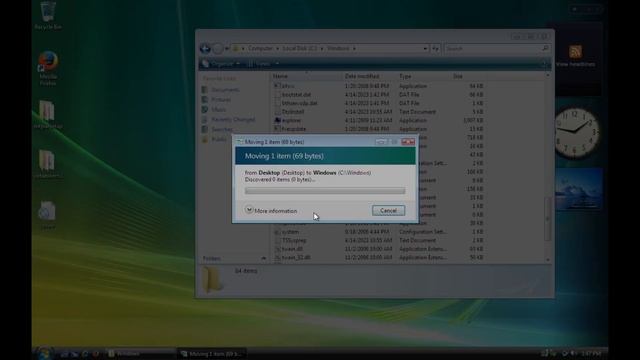Screen dimensions: 640x360
Task: Click the move progress bar
Action: pyautogui.click(x=325, y=191)
